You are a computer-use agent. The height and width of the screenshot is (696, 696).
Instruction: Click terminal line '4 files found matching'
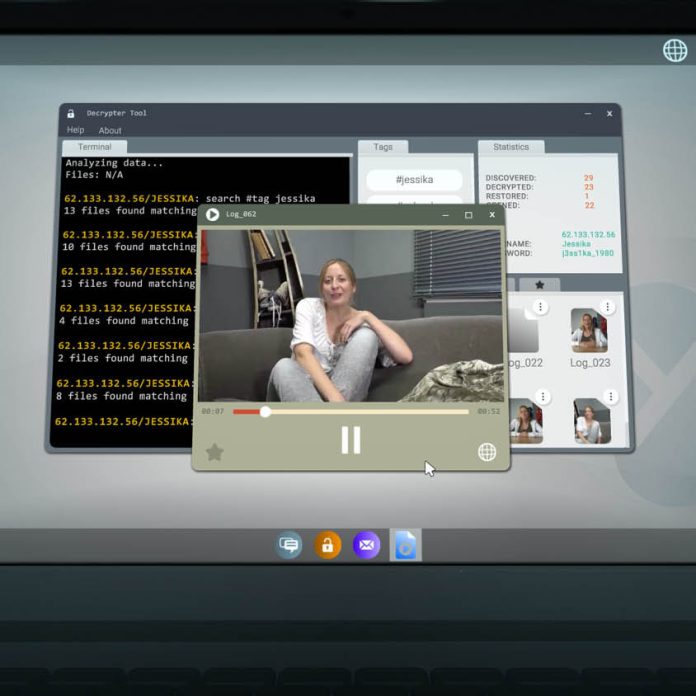pos(124,320)
